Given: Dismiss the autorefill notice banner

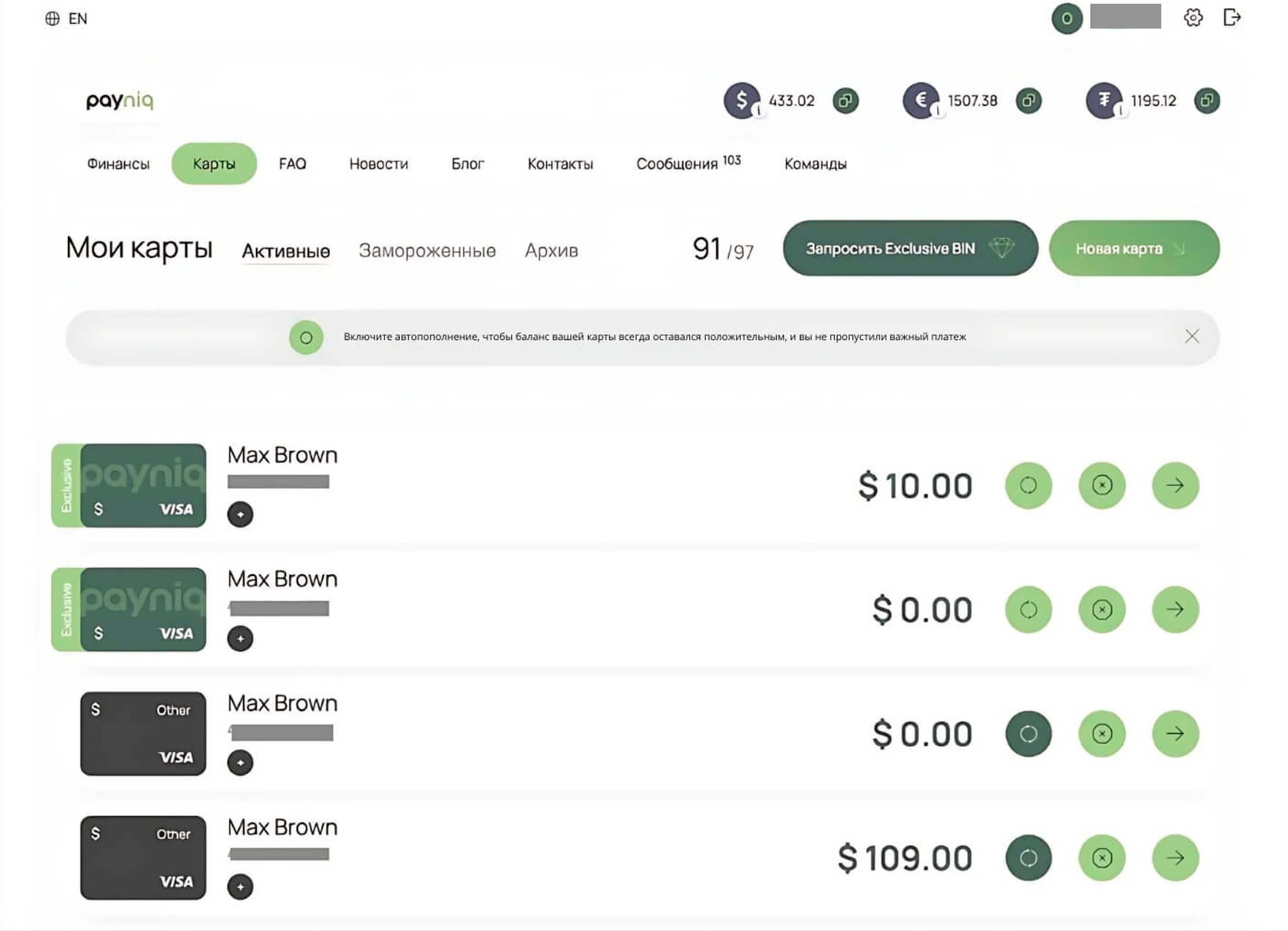Looking at the screenshot, I should pyautogui.click(x=1192, y=336).
